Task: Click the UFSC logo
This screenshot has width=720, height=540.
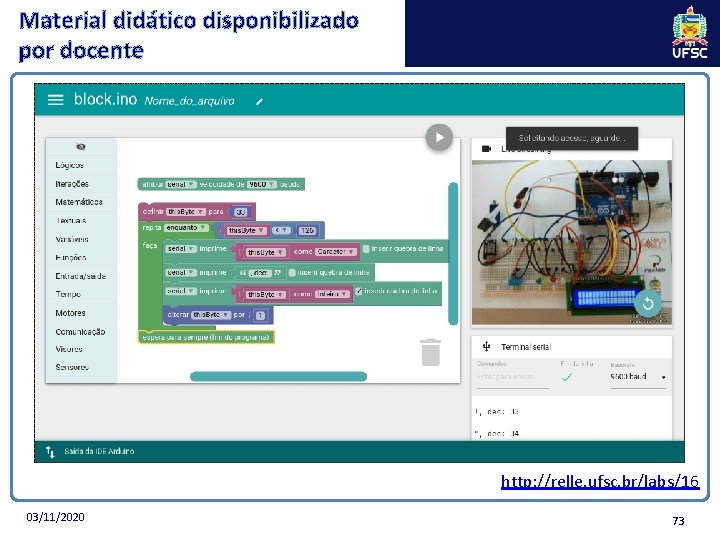Action: 689,32
